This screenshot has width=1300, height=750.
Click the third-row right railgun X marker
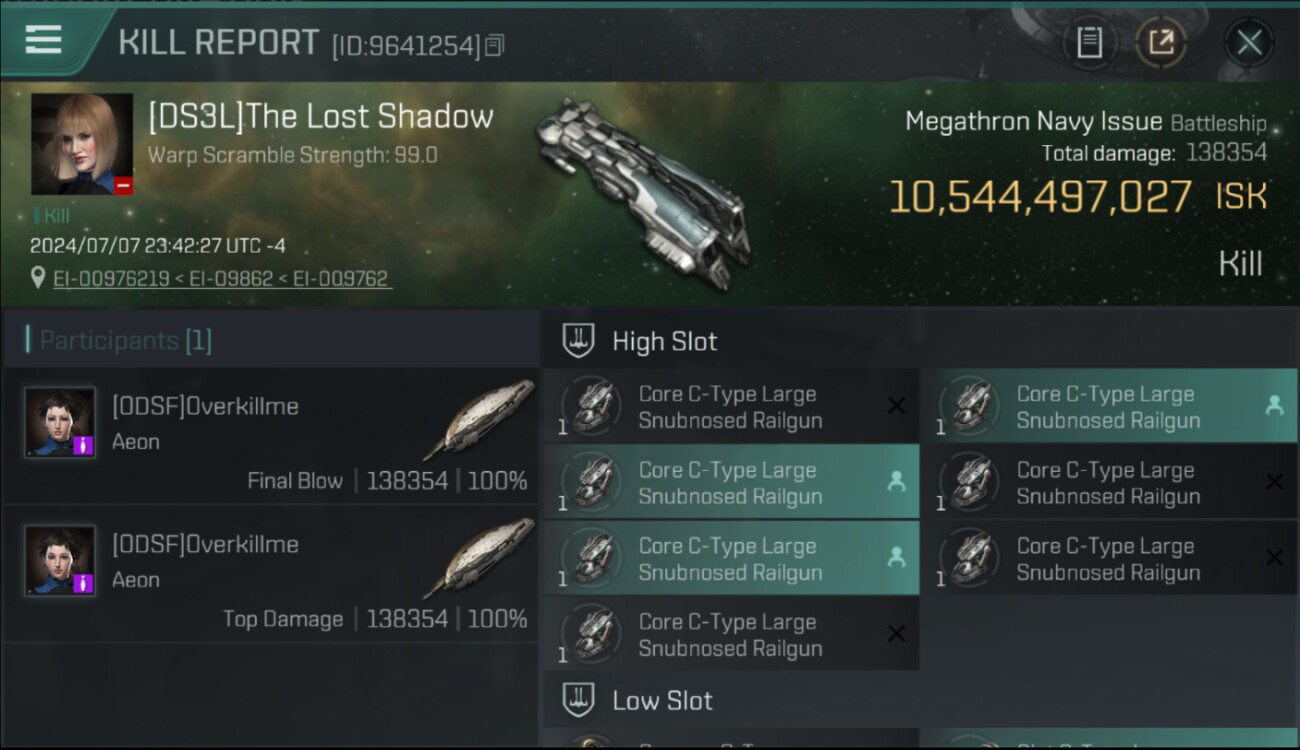point(1274,558)
